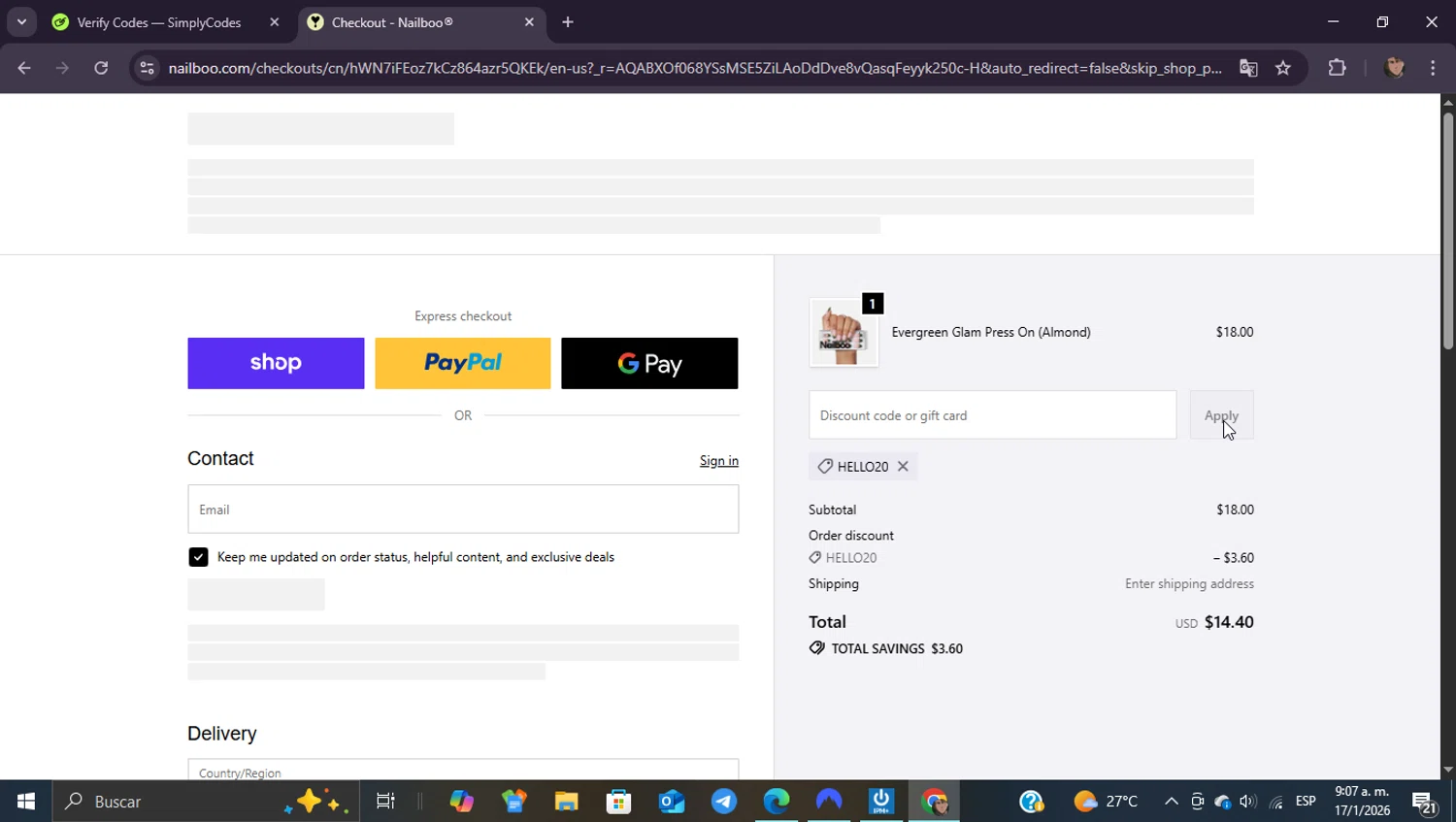Open Telegram from the taskbar
The height and width of the screenshot is (822, 1456).
pos(723,802)
